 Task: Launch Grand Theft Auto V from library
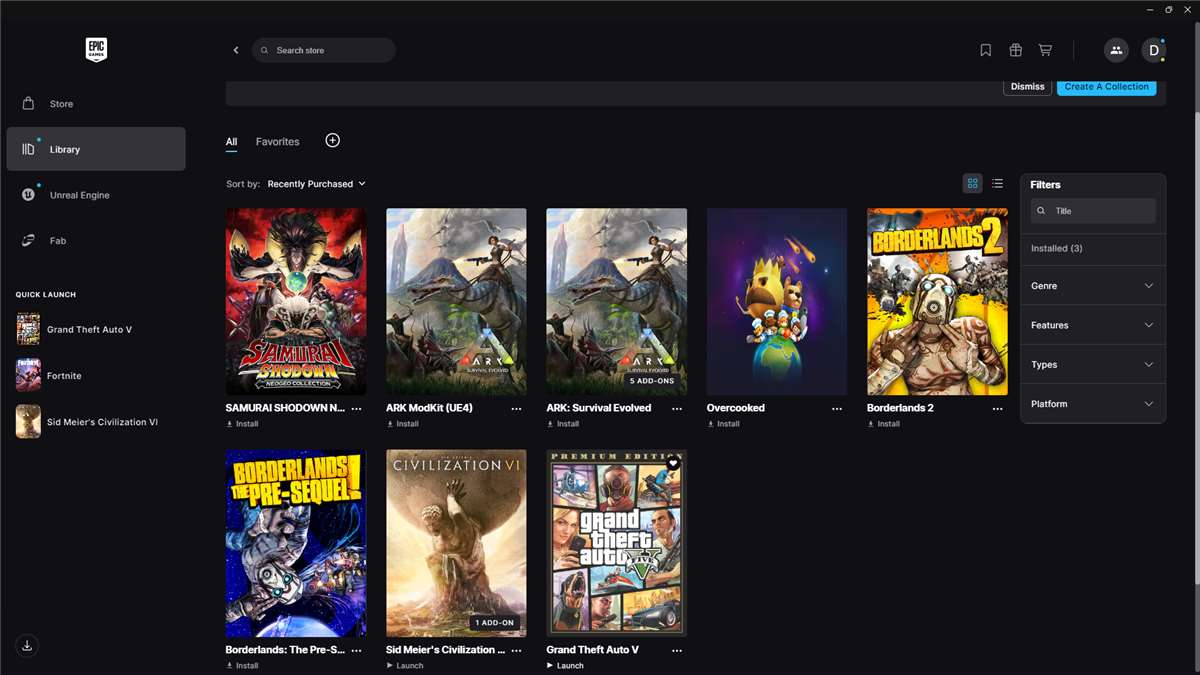pos(564,666)
